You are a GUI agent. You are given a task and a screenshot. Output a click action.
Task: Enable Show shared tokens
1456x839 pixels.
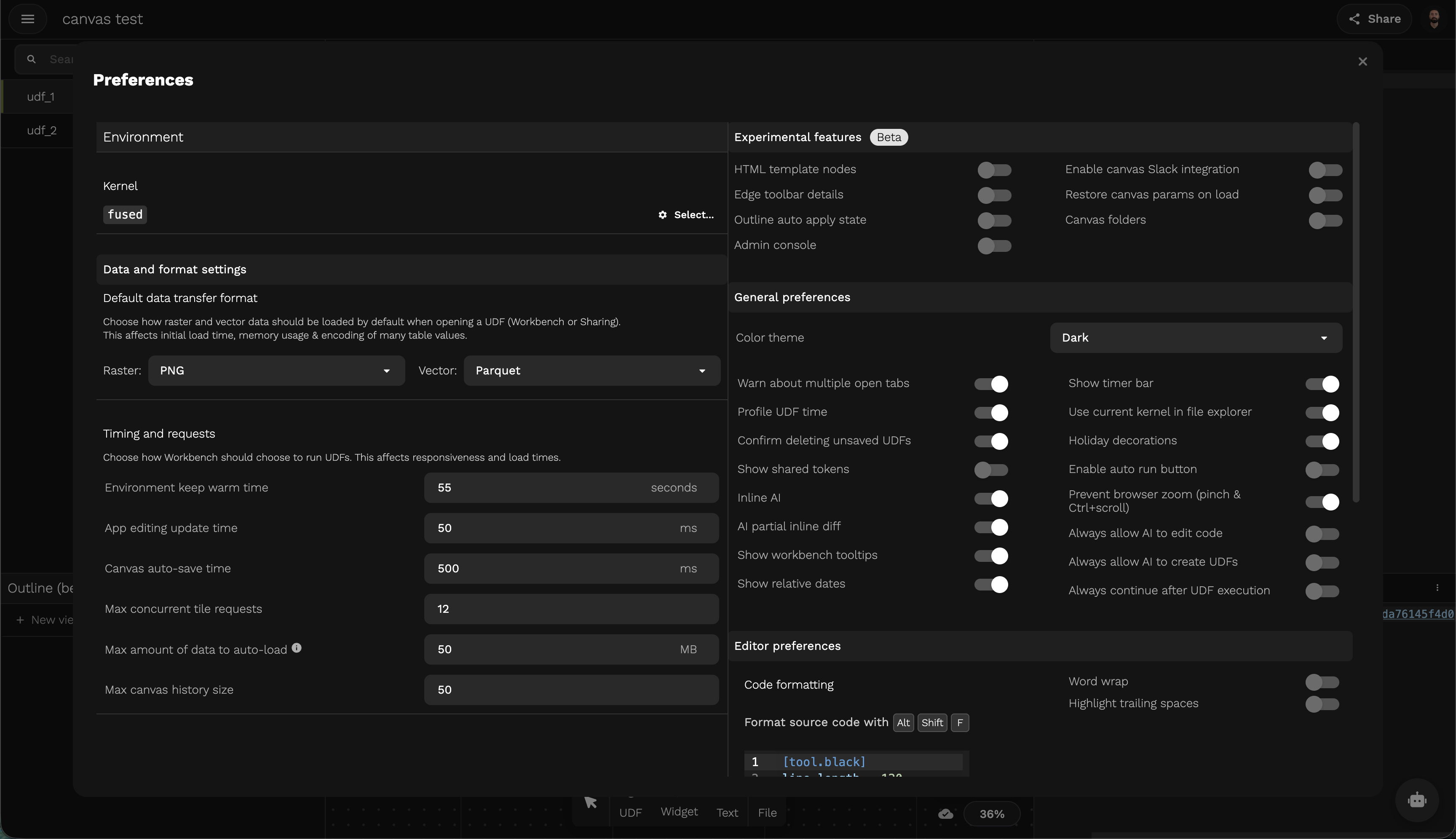click(991, 470)
